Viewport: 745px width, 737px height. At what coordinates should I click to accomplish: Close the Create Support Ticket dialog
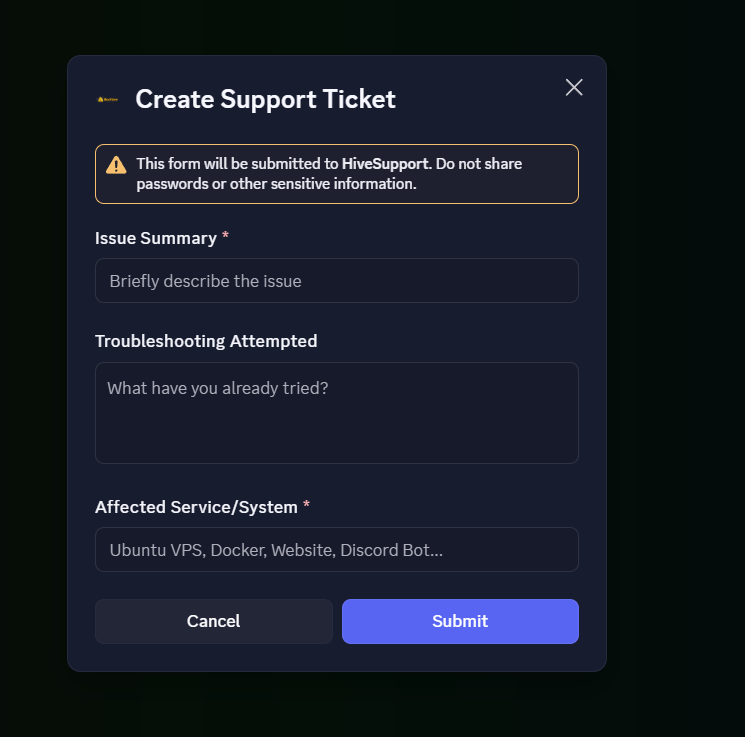tap(574, 87)
